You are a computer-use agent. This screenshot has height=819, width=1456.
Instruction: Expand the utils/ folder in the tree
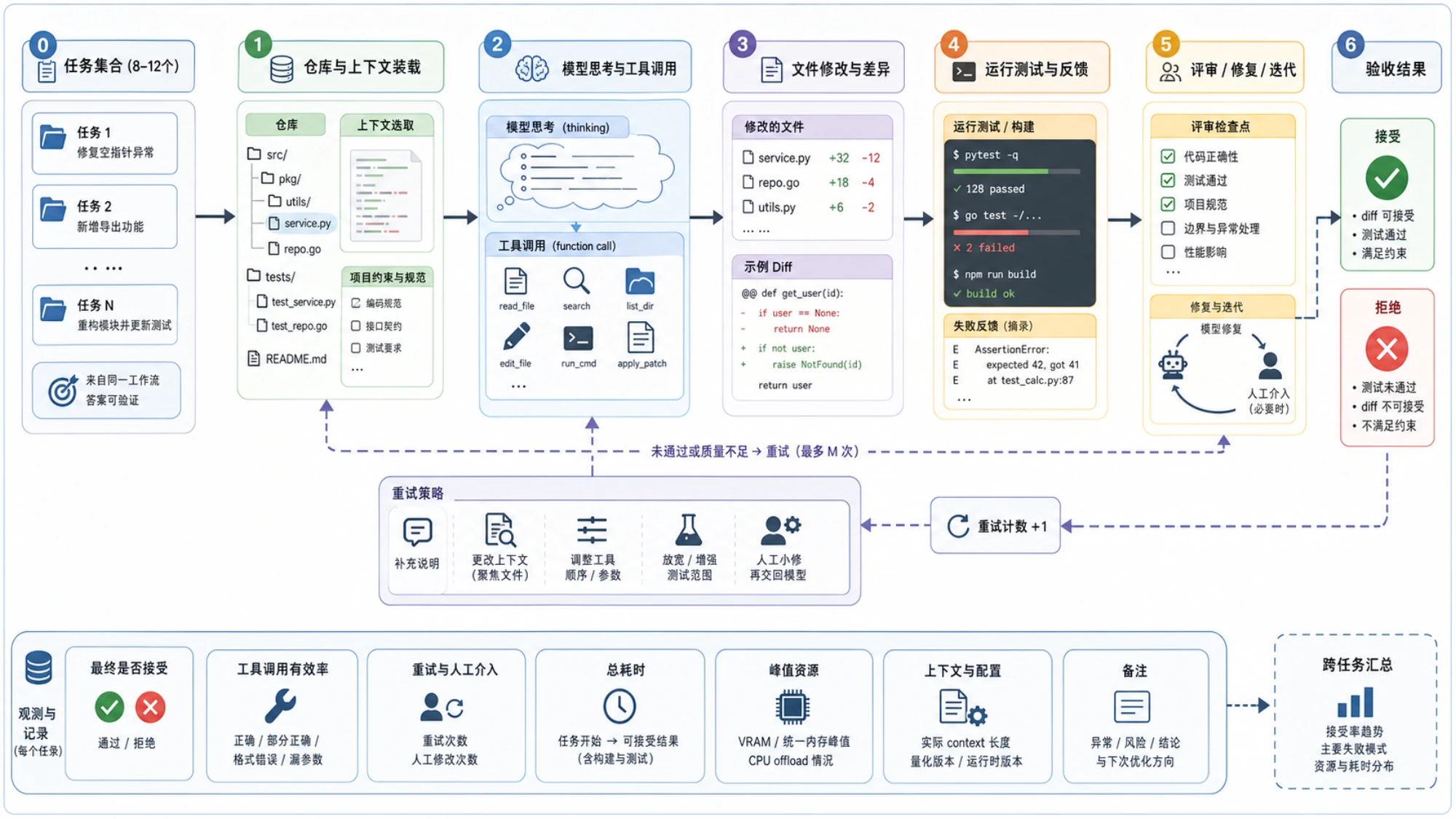[289, 202]
